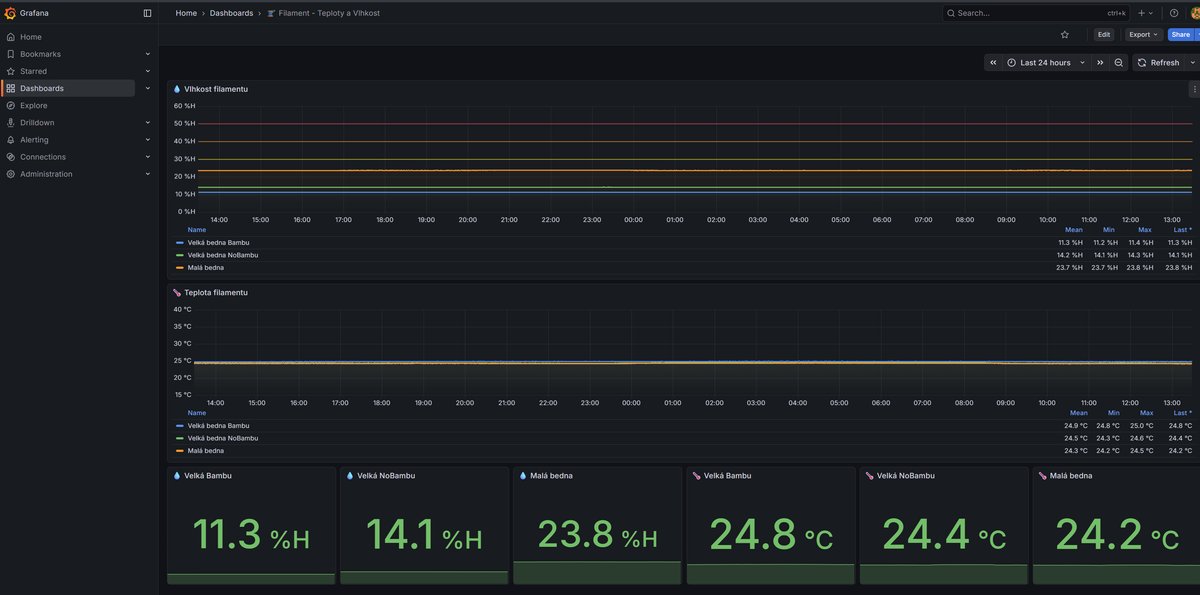Image resolution: width=1200 pixels, height=595 pixels.
Task: Open Bookmarks in the sidebar
Action: [x=40, y=54]
